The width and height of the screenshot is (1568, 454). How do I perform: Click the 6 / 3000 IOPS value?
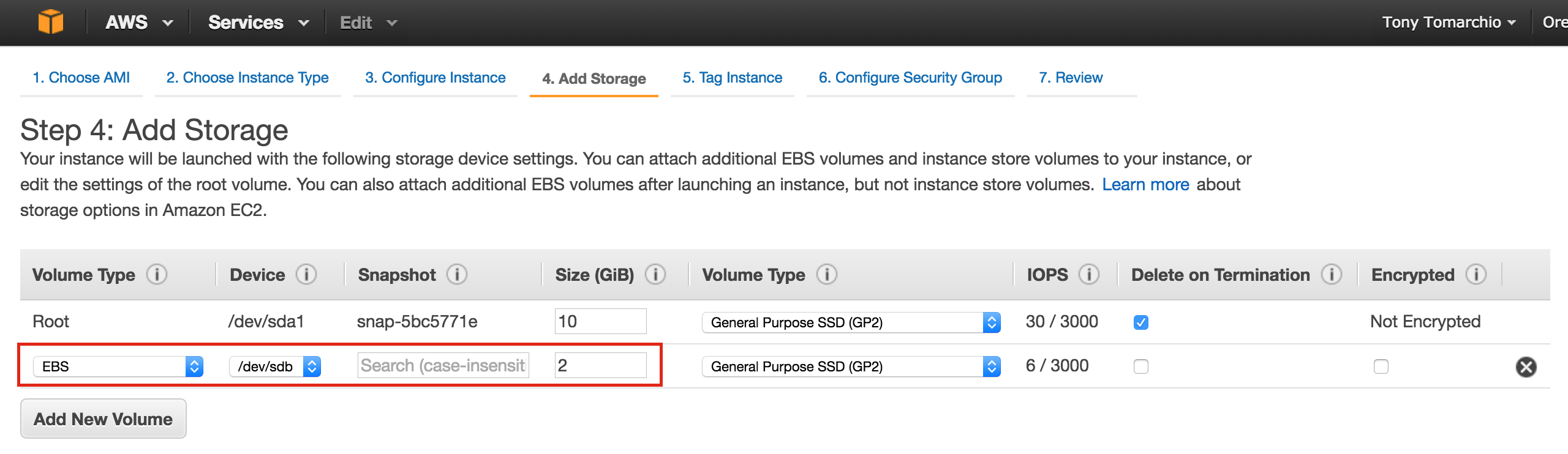click(1057, 365)
